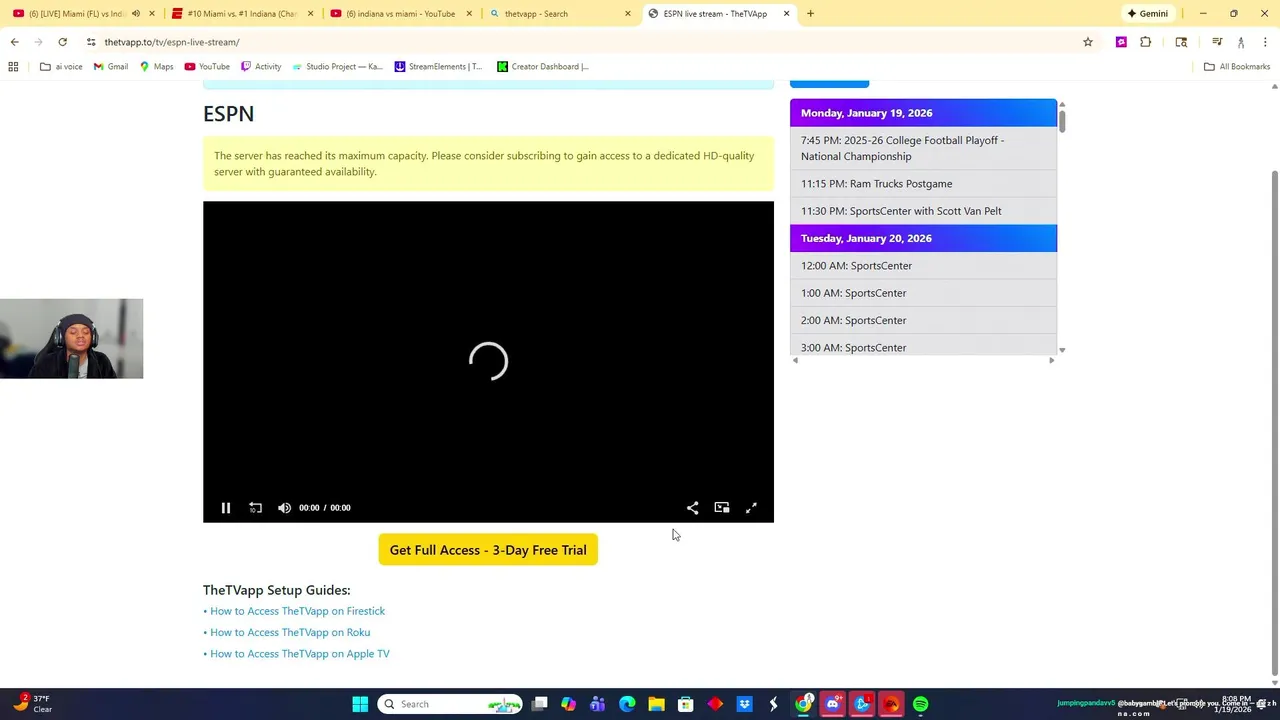Reload the current page
1280x720 pixels.
(x=62, y=42)
